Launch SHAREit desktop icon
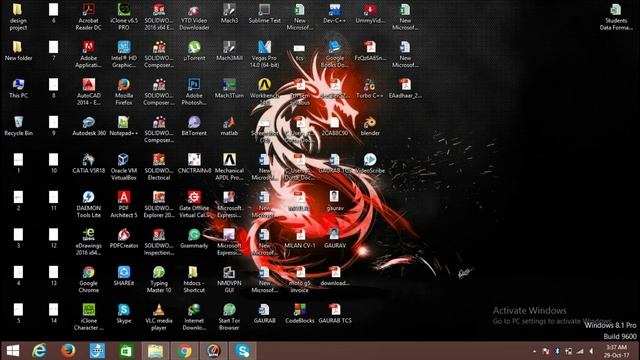The image size is (640, 360). click(124, 276)
